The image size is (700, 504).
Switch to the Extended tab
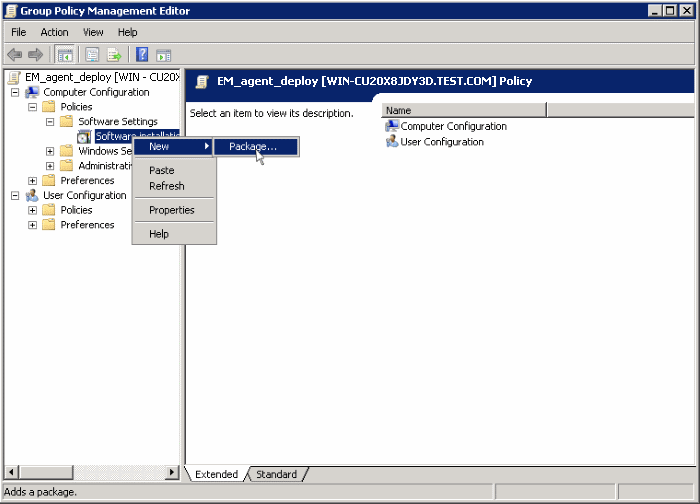(x=217, y=474)
